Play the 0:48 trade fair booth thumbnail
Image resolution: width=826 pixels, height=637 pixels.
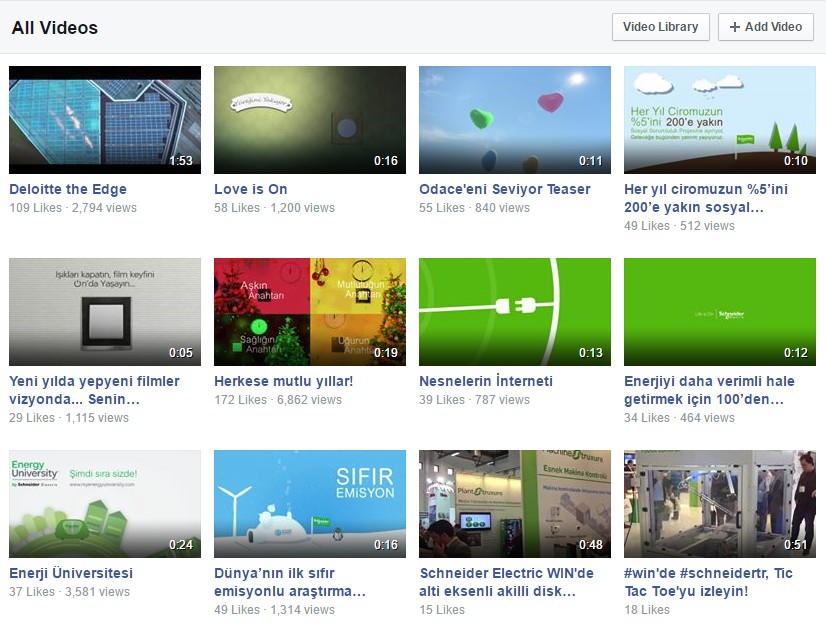click(515, 504)
